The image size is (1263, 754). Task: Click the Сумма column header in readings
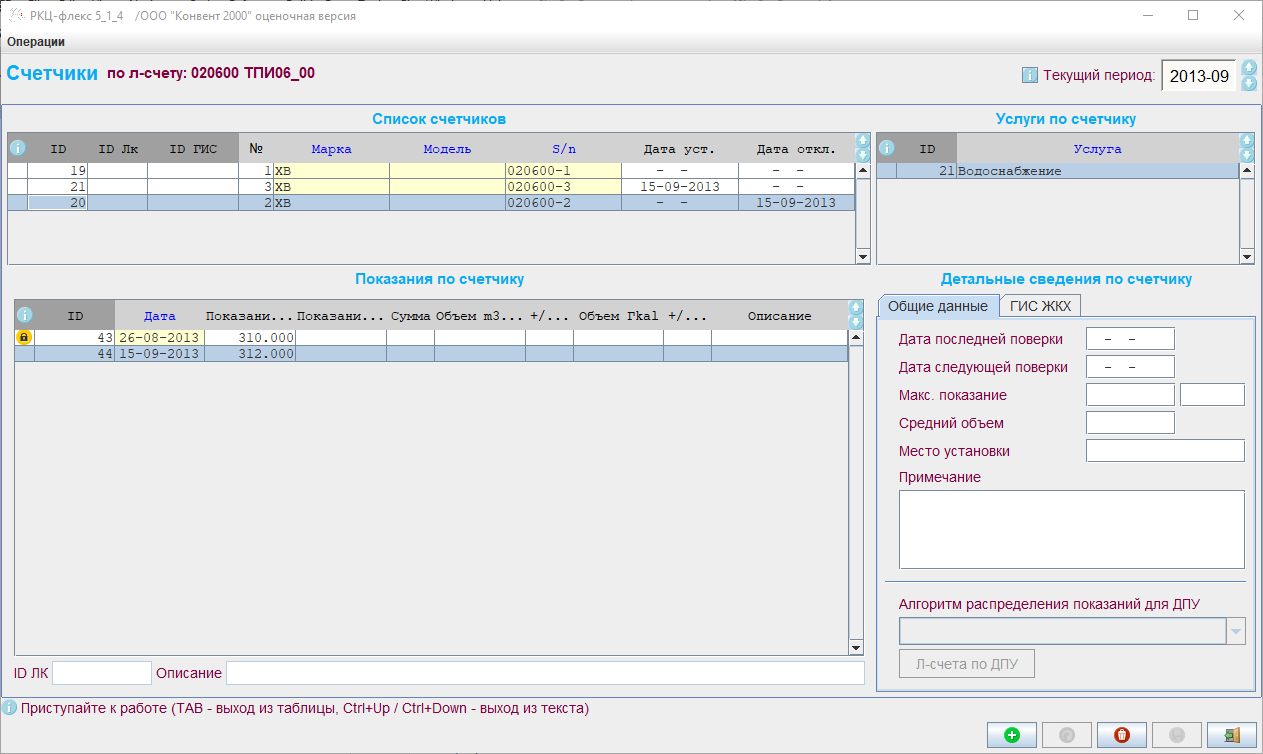pos(410,316)
